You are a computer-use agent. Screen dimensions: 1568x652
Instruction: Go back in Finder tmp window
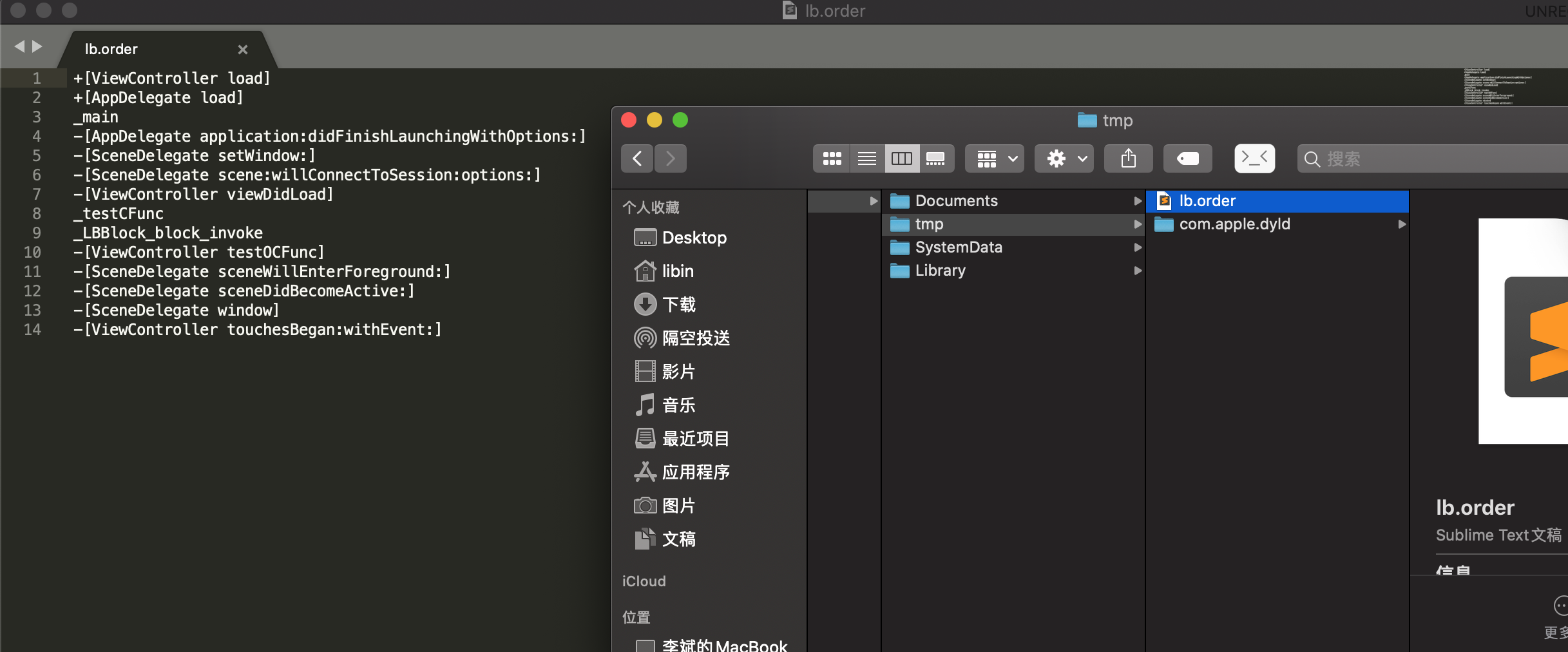[x=637, y=158]
